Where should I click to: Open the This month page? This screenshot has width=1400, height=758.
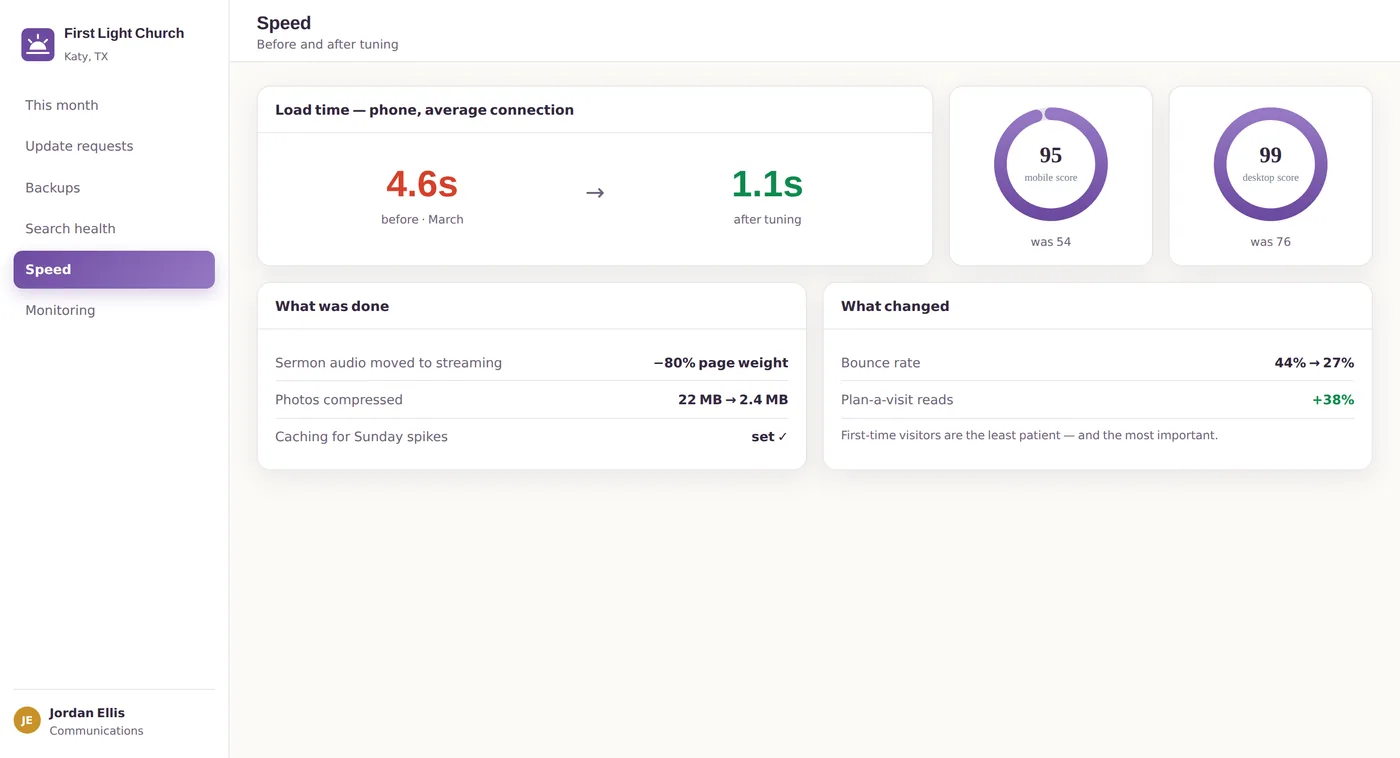[114, 105]
